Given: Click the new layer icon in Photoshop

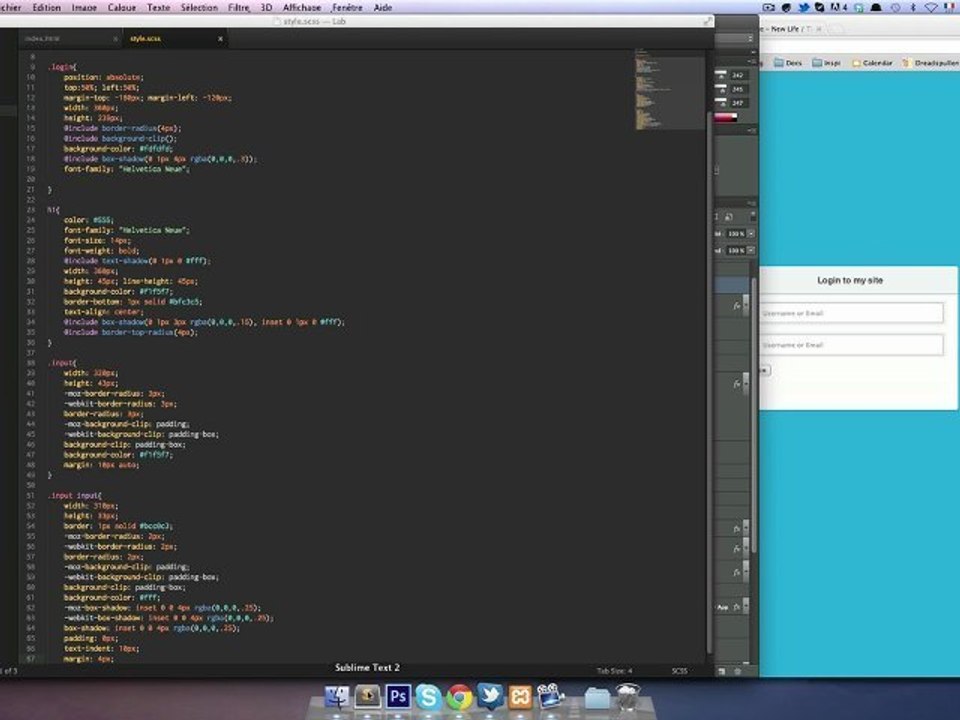Looking at the screenshot, I should 722,671.
